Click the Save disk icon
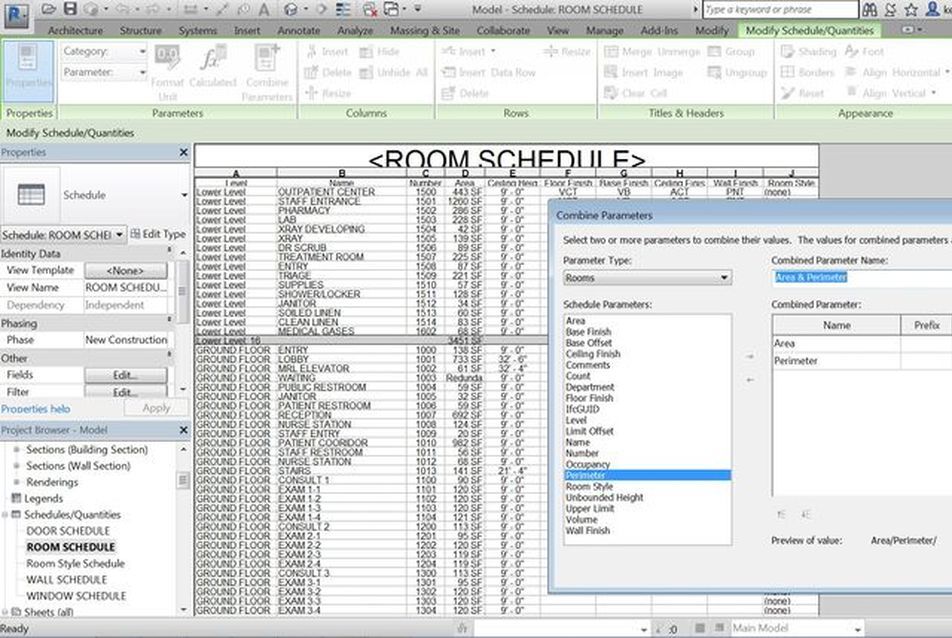952x638 pixels. click(70, 9)
